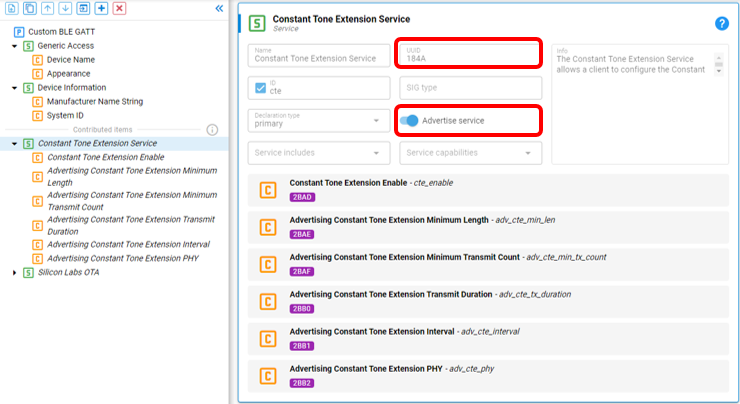Move selected item up with arrow icon
Viewport: 740px width, 404px height.
(x=47, y=8)
